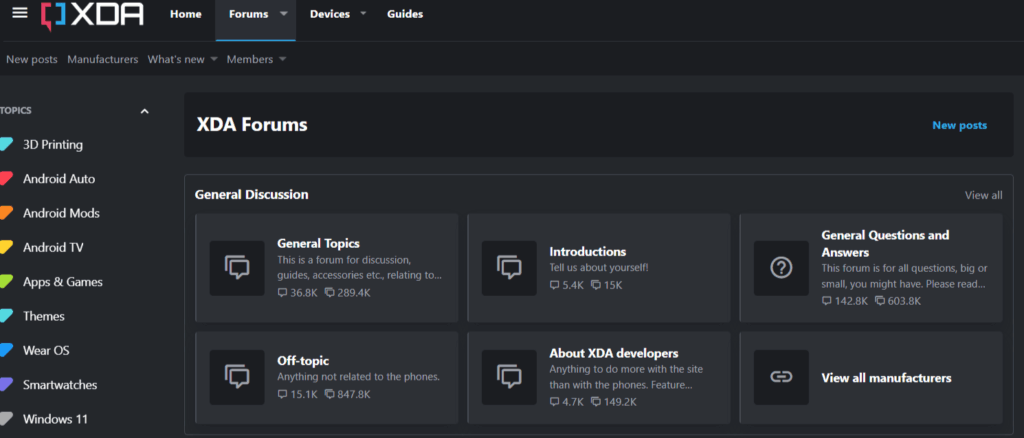1024x438 pixels.
Task: Click Members in the sub-navigation
Action: (x=249, y=59)
